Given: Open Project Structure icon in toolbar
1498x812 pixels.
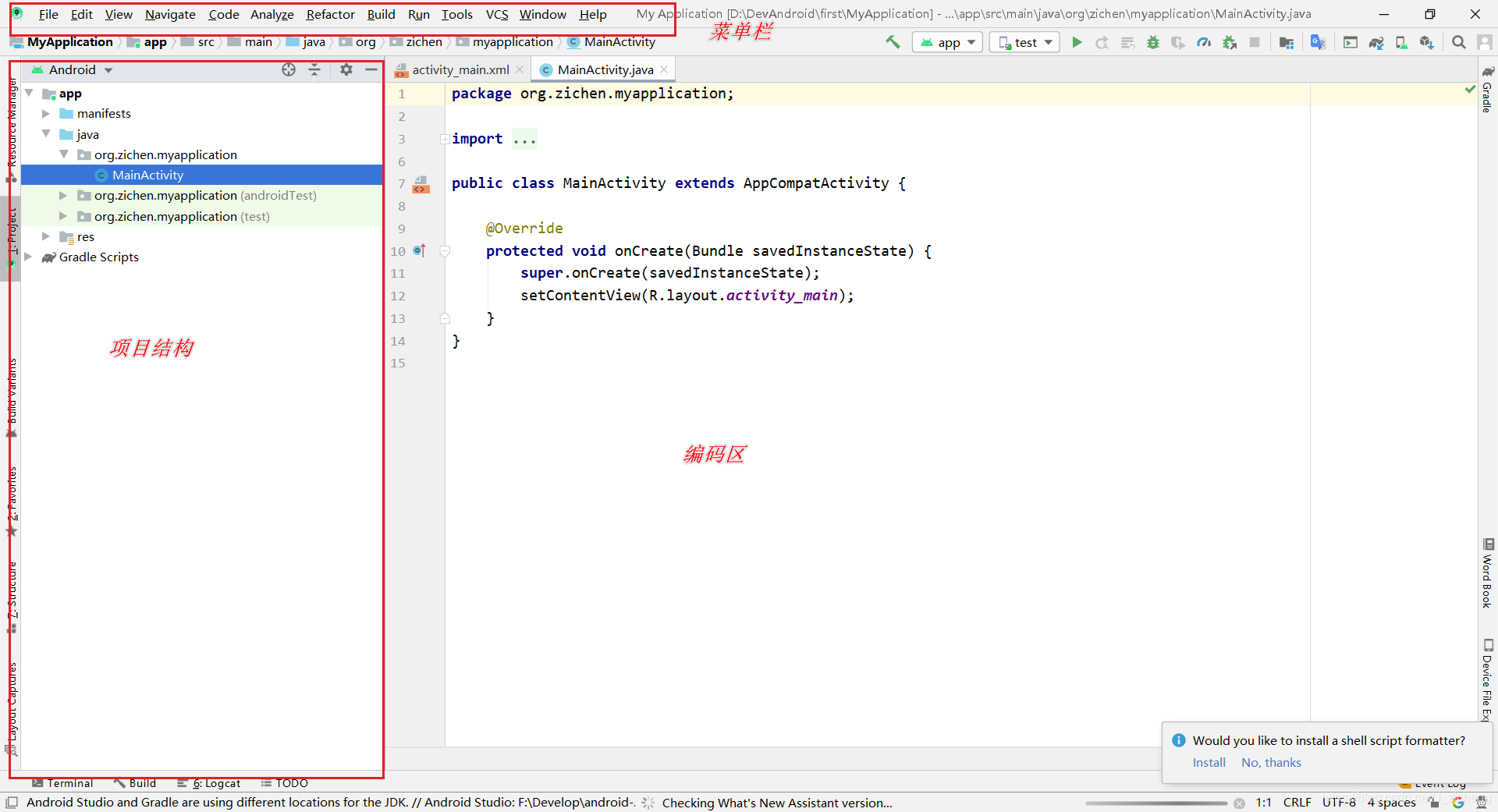Looking at the screenshot, I should tap(1287, 42).
